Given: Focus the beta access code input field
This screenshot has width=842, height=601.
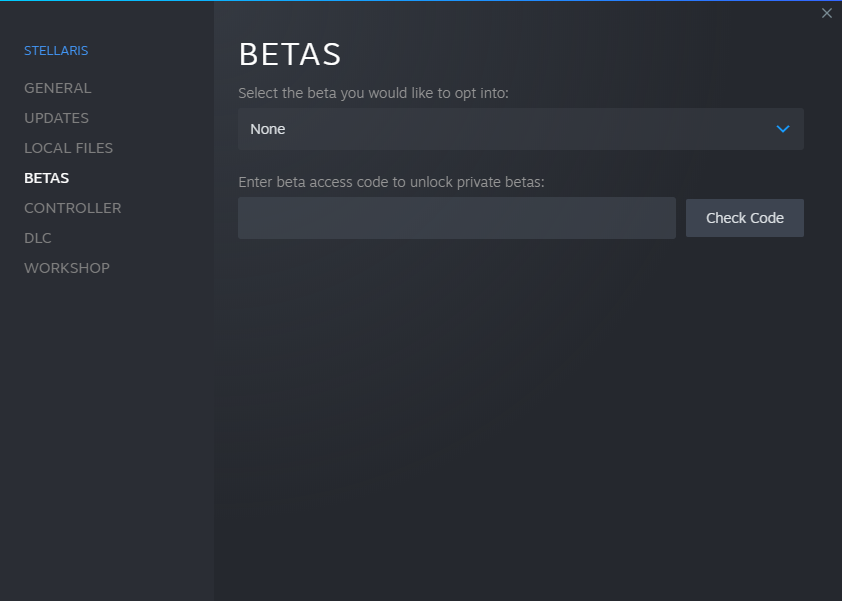Looking at the screenshot, I should [456, 218].
